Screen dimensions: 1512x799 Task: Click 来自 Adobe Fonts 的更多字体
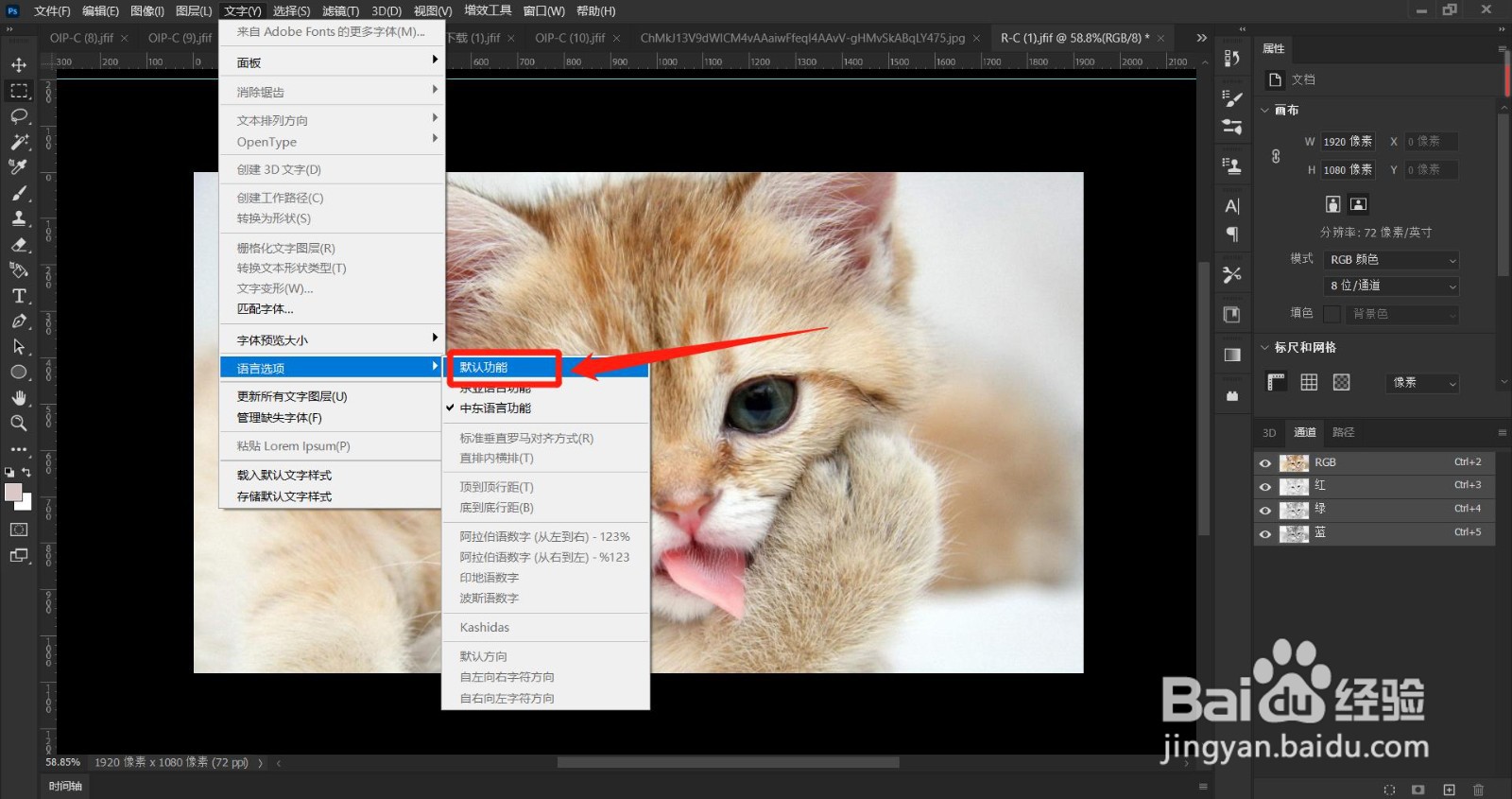[332, 32]
